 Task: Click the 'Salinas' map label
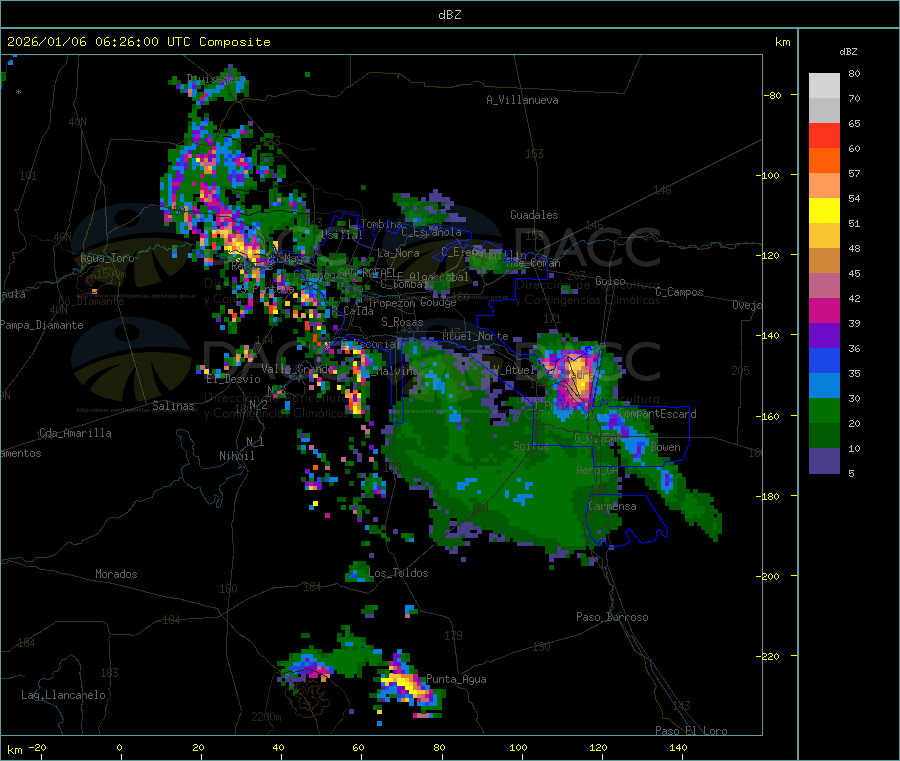(173, 406)
